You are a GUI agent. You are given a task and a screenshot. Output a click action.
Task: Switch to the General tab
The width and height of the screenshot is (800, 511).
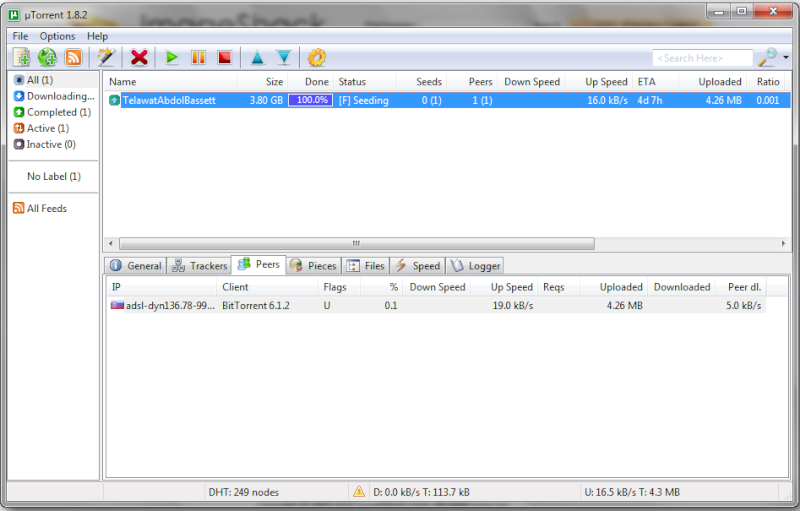136,266
